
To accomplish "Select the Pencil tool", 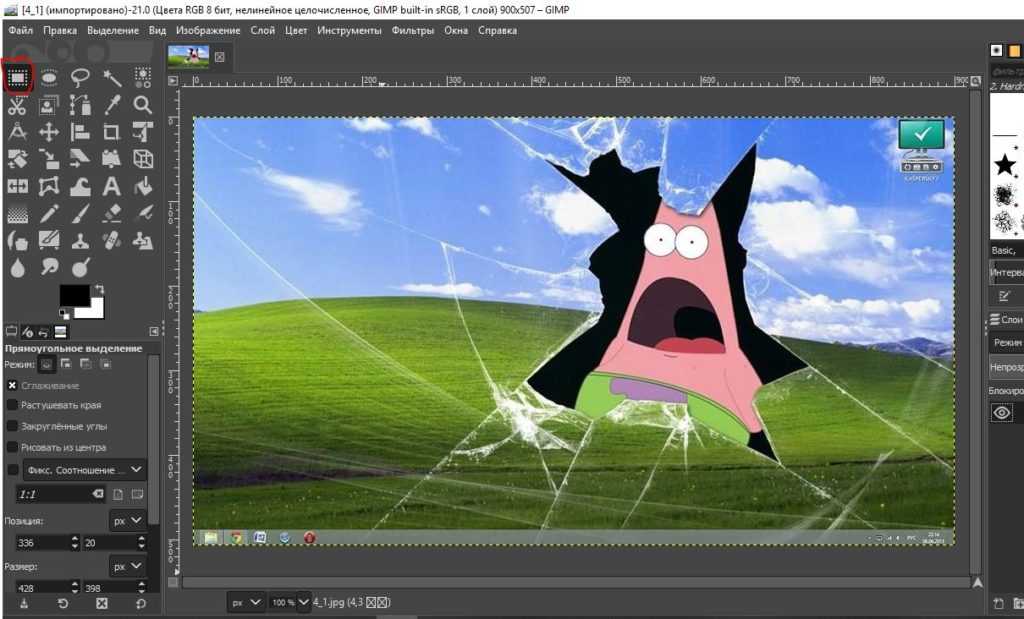I will click(49, 214).
